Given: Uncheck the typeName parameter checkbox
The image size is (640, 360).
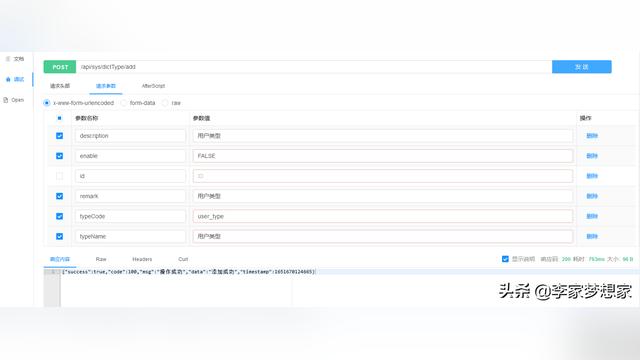Looking at the screenshot, I should tap(60, 236).
